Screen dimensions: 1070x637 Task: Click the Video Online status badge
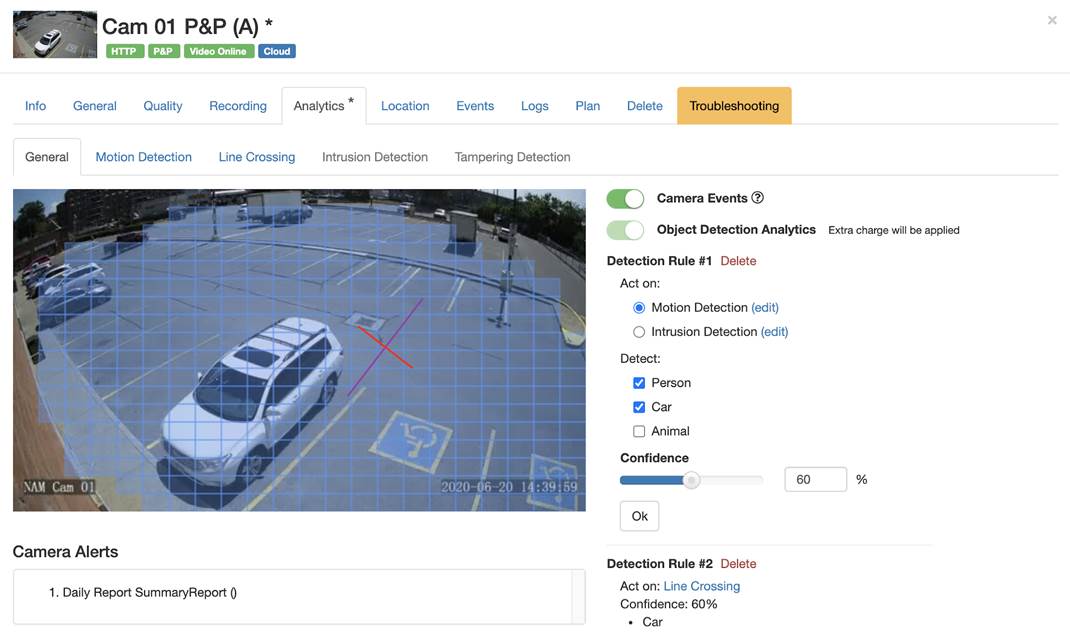pos(218,50)
